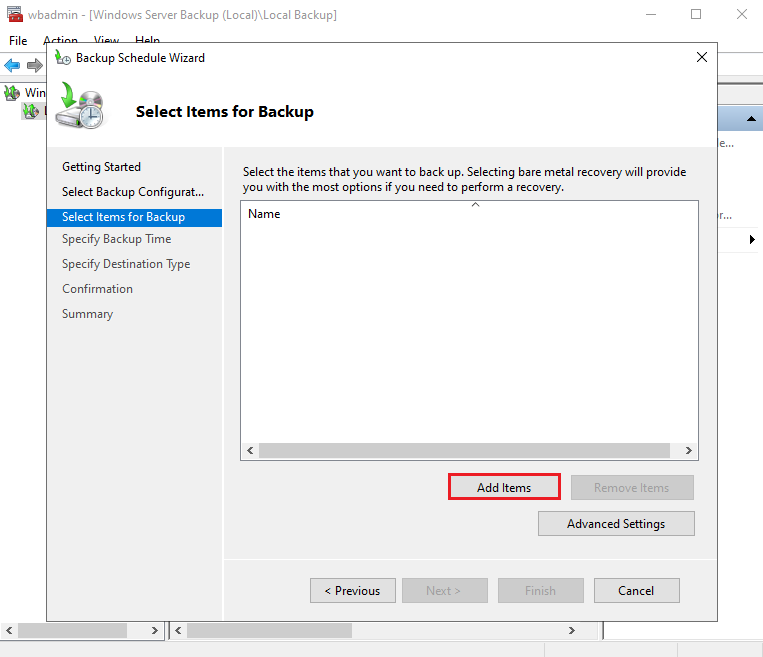Click the sort chevron above Name column
Image resolution: width=763 pixels, height=657 pixels.
click(475, 205)
